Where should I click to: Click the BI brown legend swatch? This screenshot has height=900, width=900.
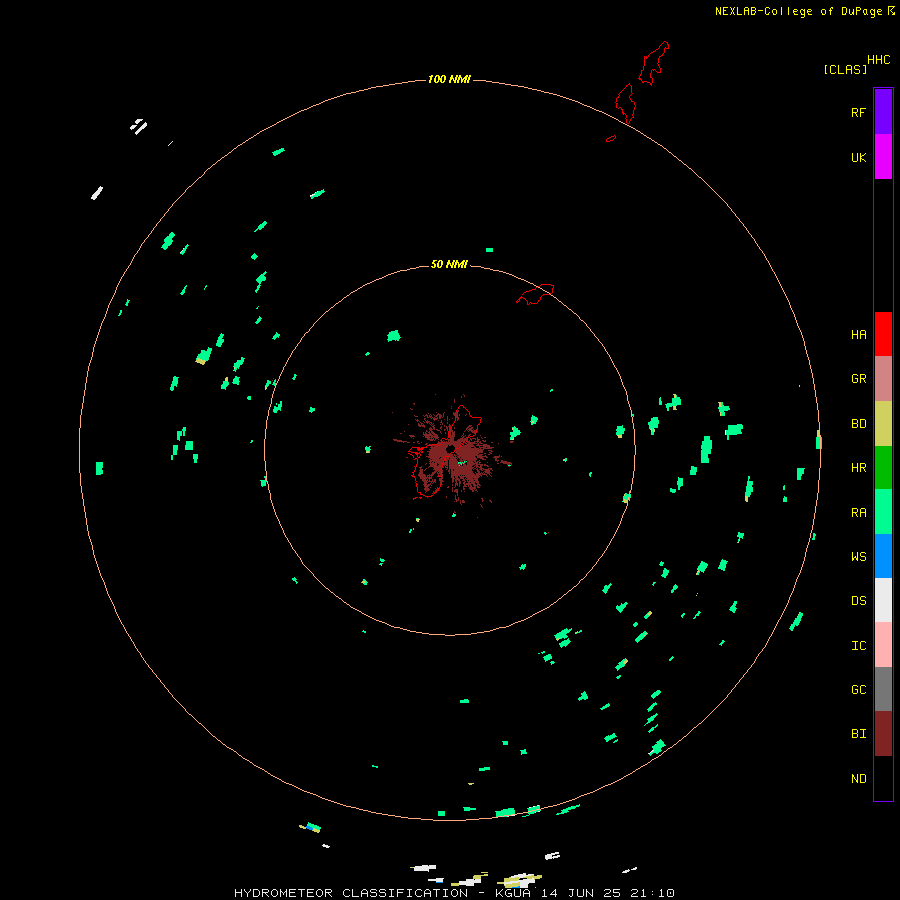pos(883,734)
